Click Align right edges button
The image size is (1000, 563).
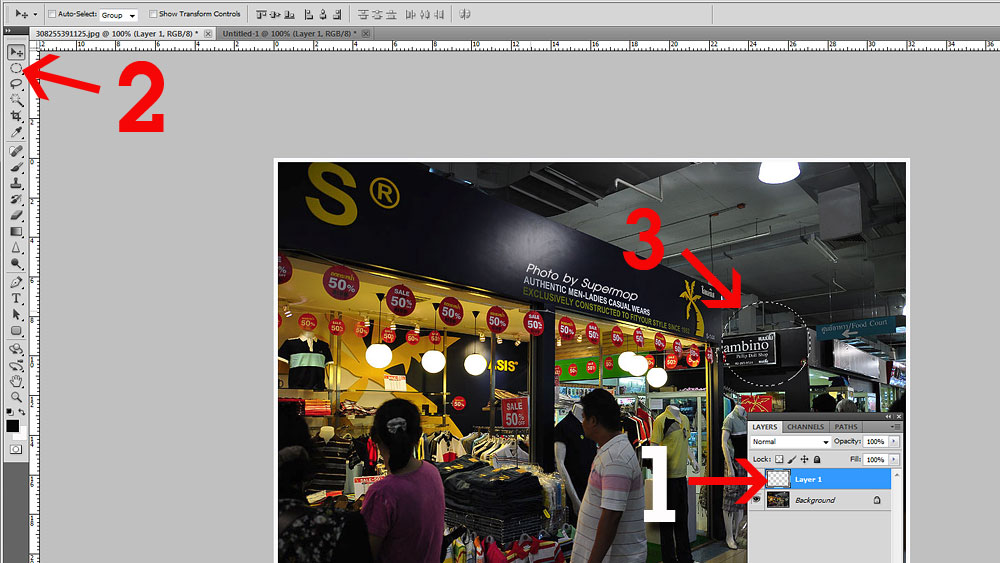pos(337,14)
